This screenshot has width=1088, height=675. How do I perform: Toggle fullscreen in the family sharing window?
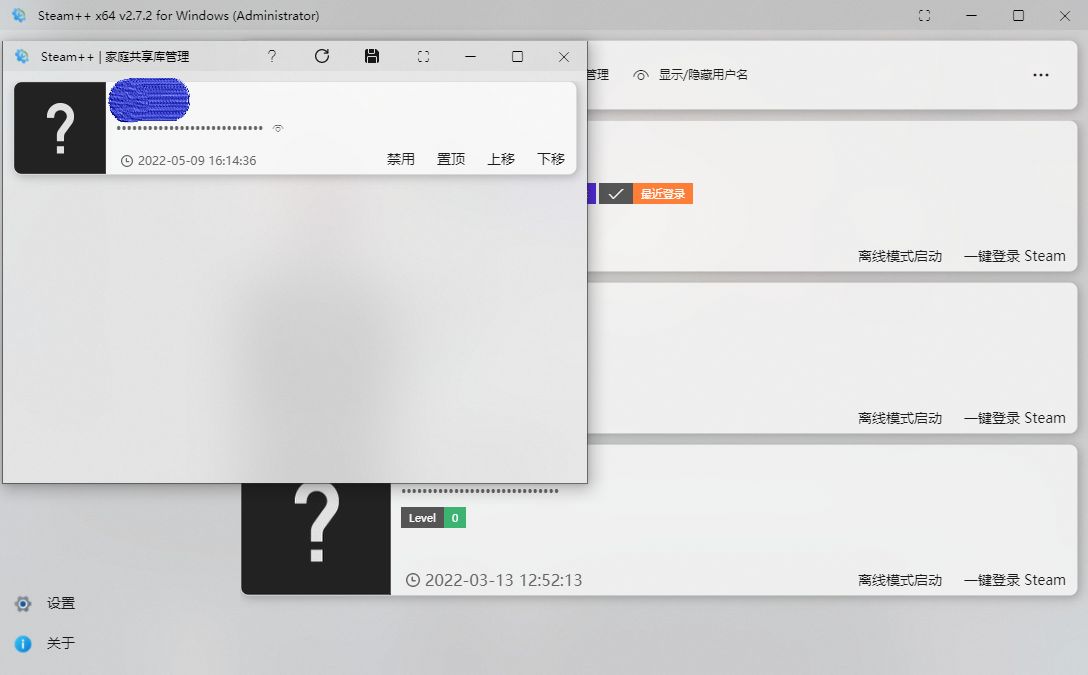point(423,57)
